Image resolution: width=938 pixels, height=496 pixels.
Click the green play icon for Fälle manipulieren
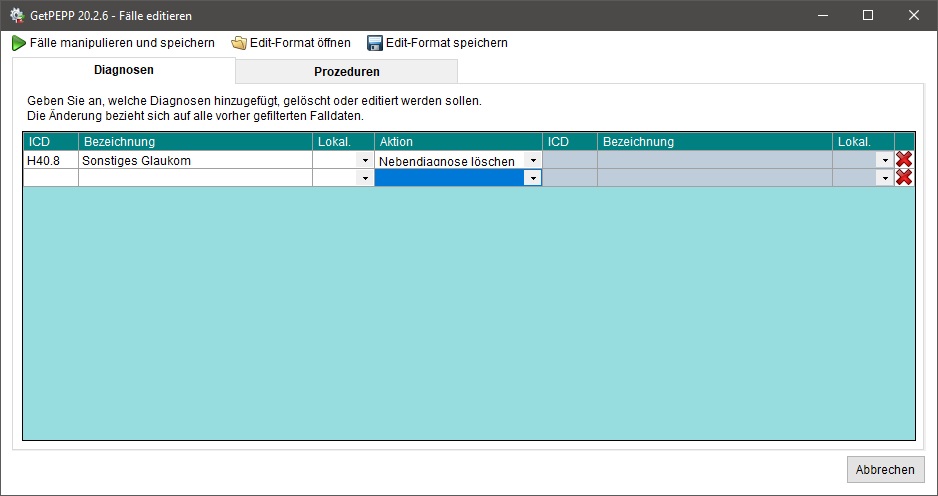click(x=19, y=43)
